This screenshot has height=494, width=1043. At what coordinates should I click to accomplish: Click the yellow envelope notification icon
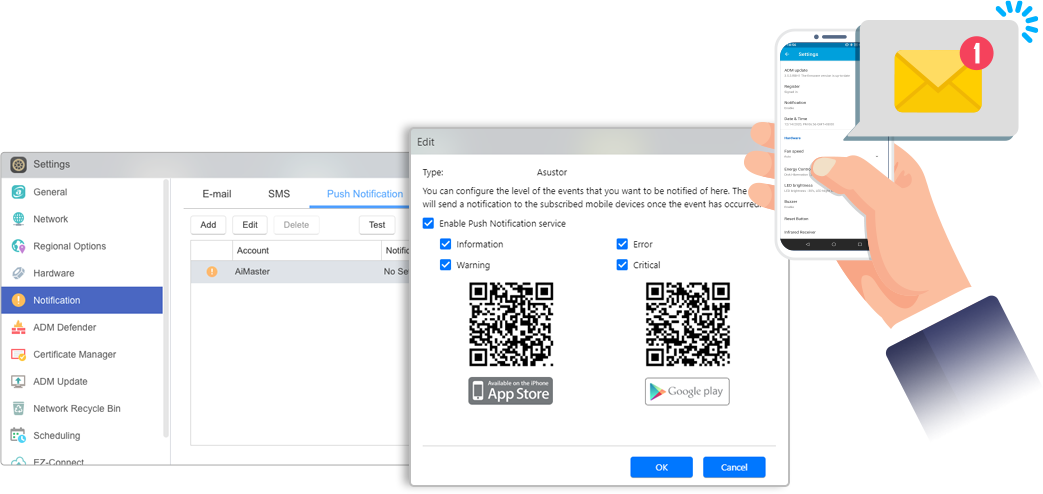[x=938, y=80]
